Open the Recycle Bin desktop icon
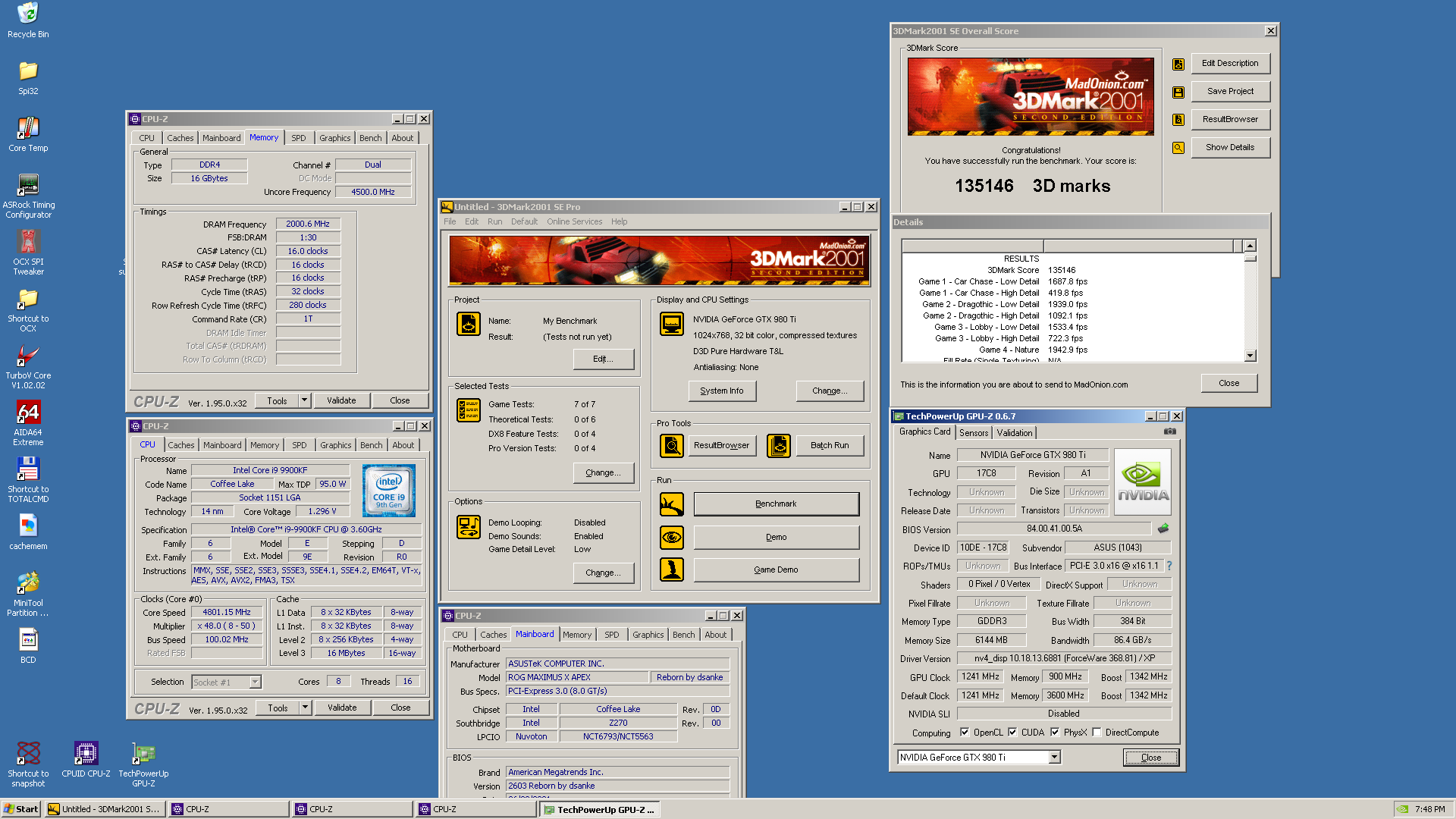This screenshot has height=819, width=1456. [x=28, y=20]
